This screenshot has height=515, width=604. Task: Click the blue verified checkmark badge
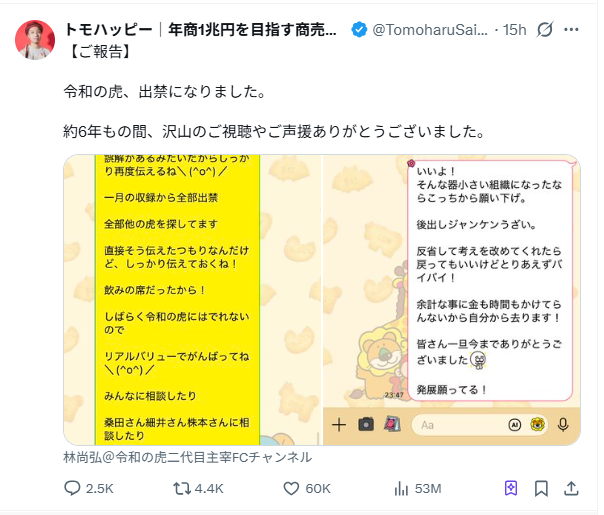359,30
